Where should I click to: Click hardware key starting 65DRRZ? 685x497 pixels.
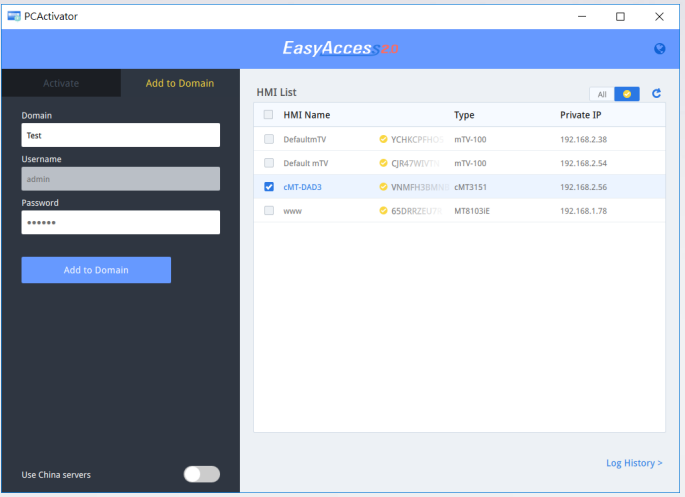(416, 211)
